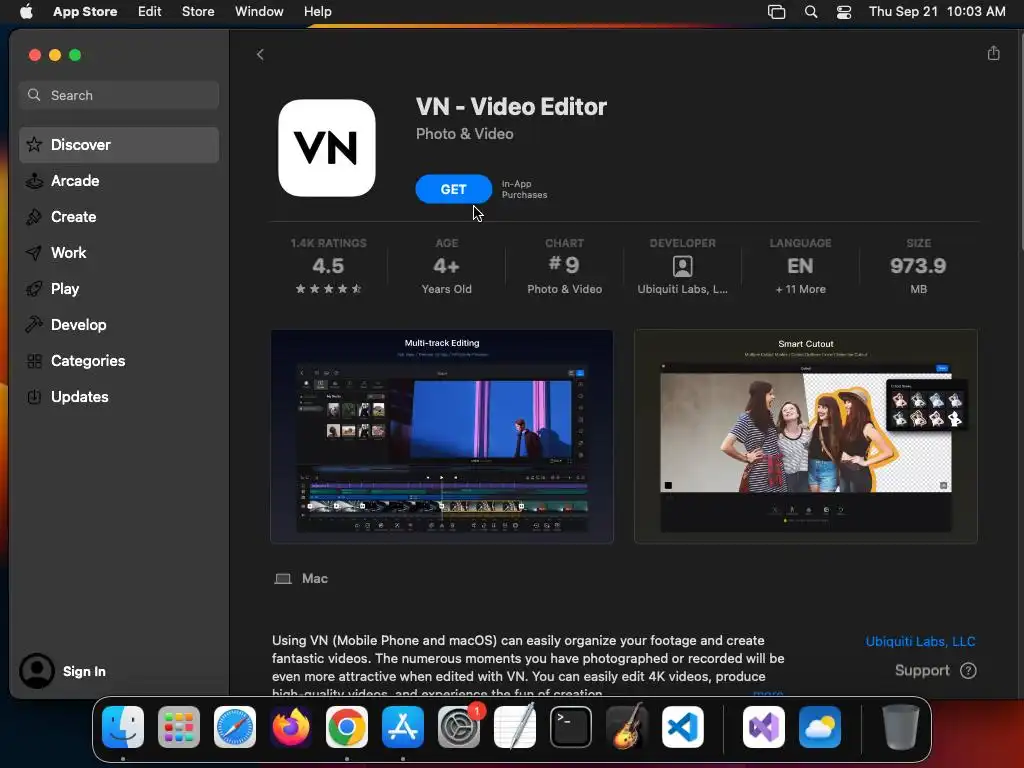The height and width of the screenshot is (768, 1024).
Task: Open Finder from the Dock
Action: (123, 727)
